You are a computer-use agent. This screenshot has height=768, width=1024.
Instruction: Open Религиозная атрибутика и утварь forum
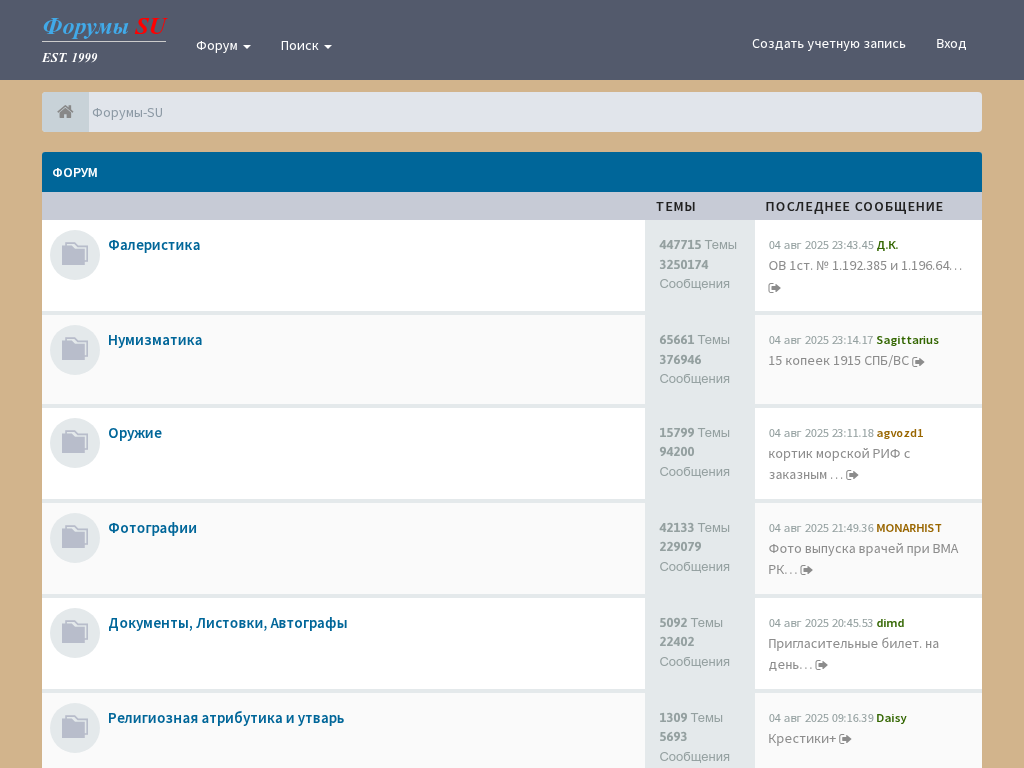[x=226, y=718]
